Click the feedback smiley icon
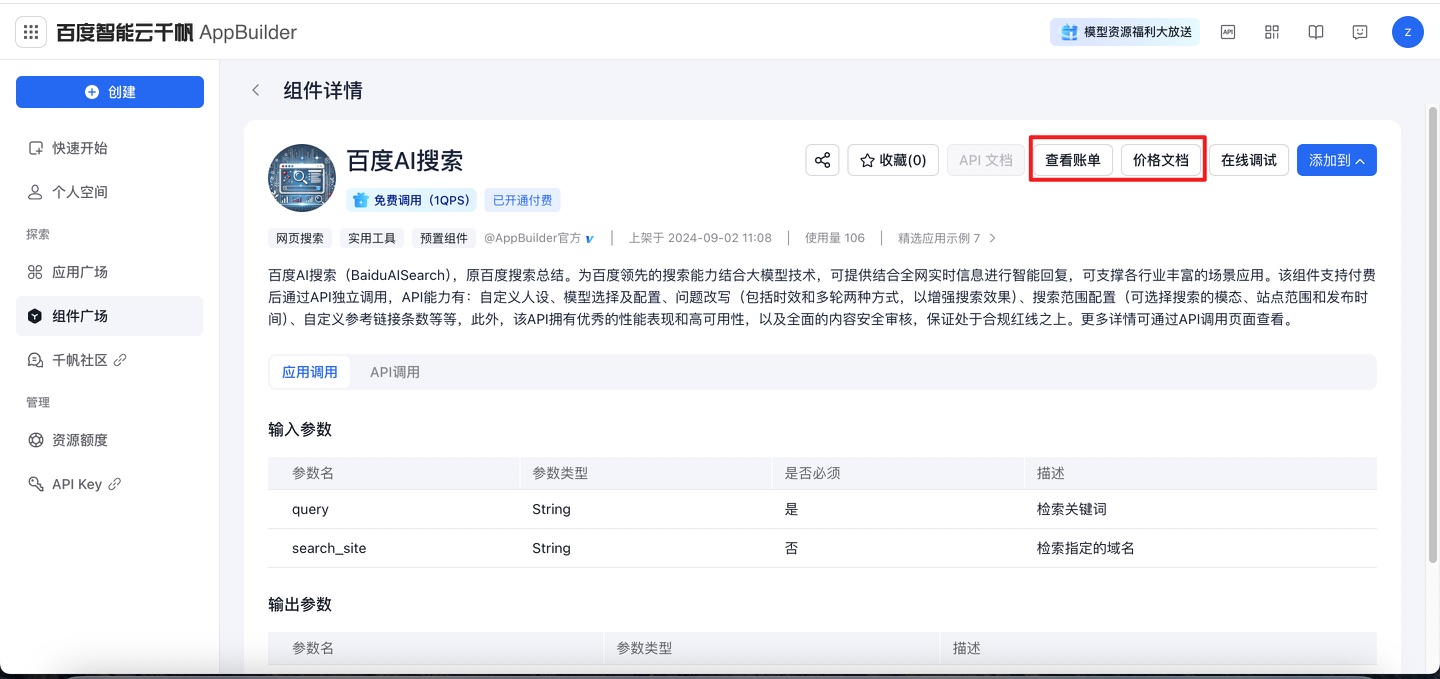Viewport: 1440px width, 679px height. [1360, 32]
